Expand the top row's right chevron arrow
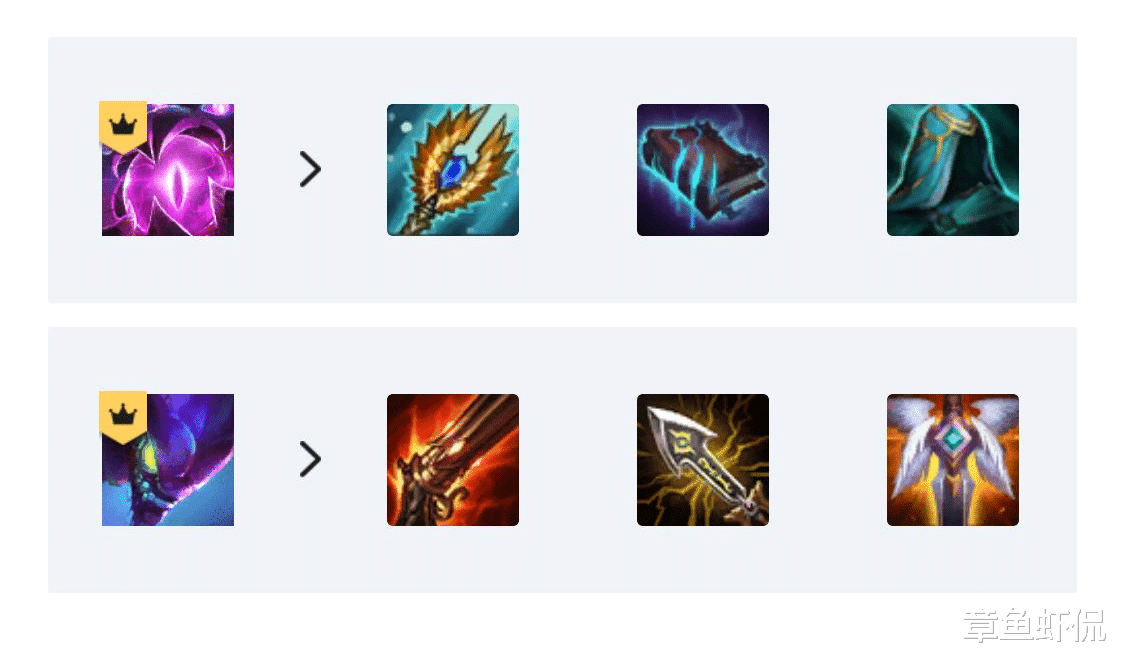 click(x=310, y=169)
